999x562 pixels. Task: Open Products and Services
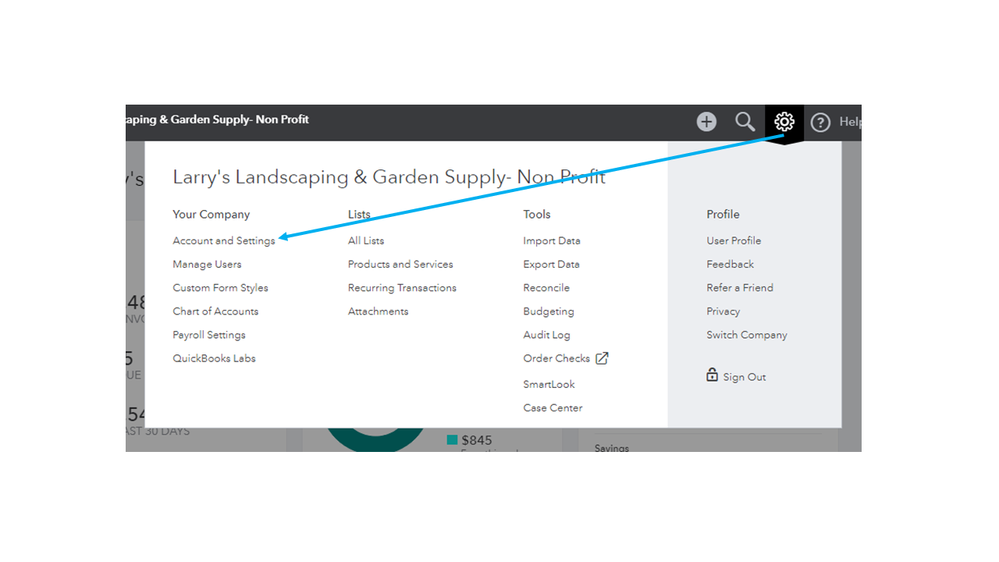[x=400, y=264]
